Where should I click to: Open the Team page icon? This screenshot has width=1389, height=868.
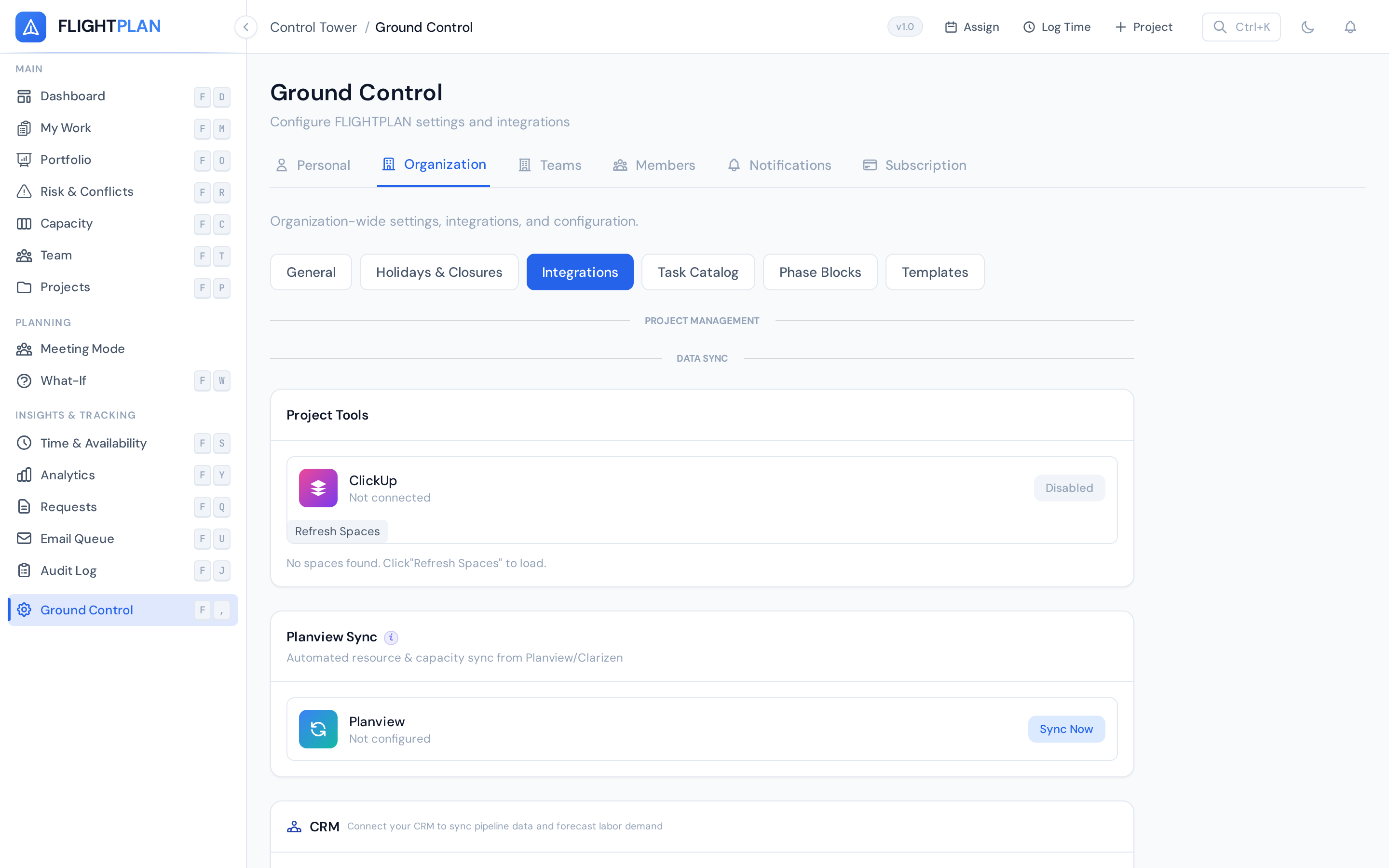[24, 256]
